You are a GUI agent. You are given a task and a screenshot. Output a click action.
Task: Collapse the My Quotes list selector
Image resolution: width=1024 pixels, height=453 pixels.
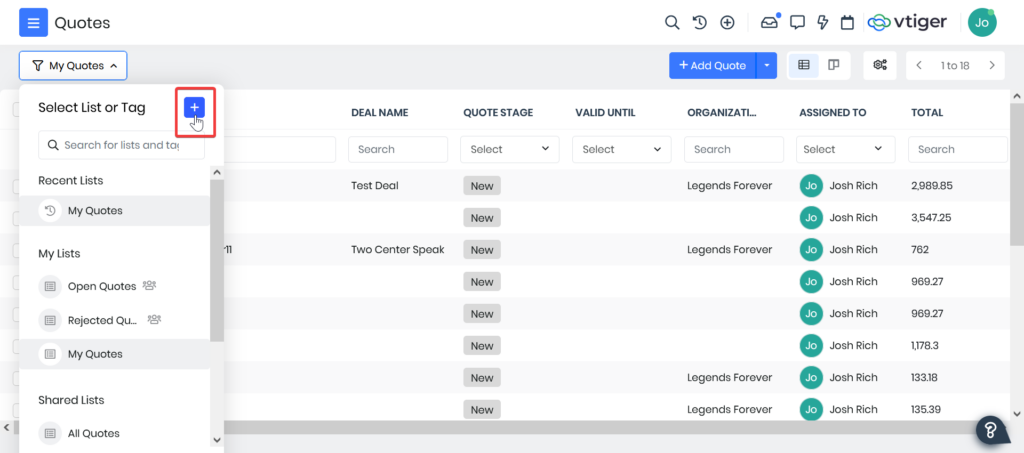[73, 65]
